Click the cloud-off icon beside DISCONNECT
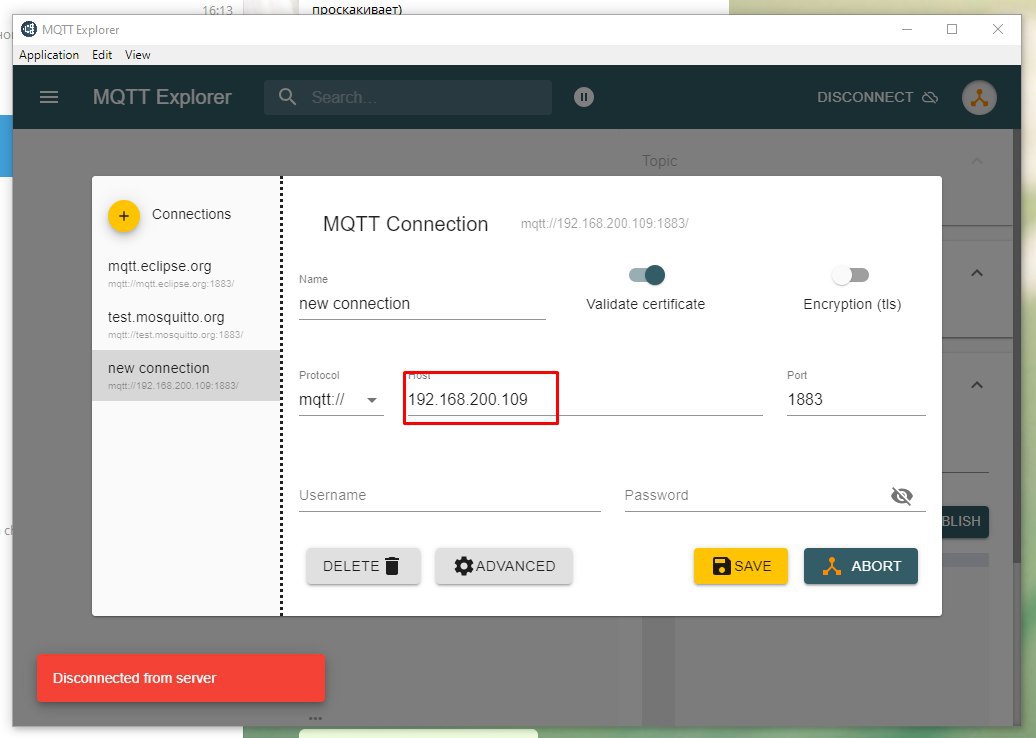The width and height of the screenshot is (1036, 738). tap(930, 97)
